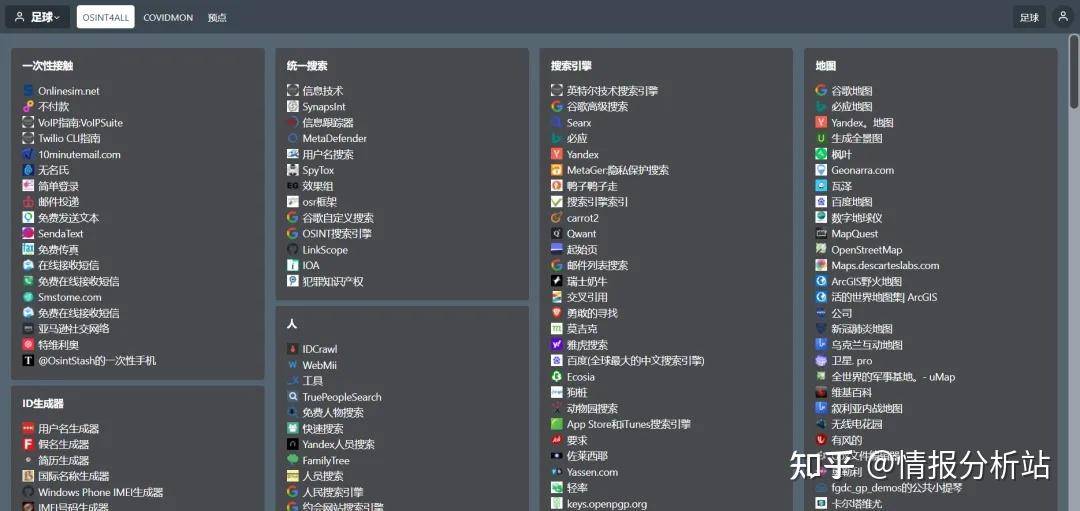Click the 谷歌高级搜索 Google icon
The height and width of the screenshot is (511, 1080).
pos(557,107)
